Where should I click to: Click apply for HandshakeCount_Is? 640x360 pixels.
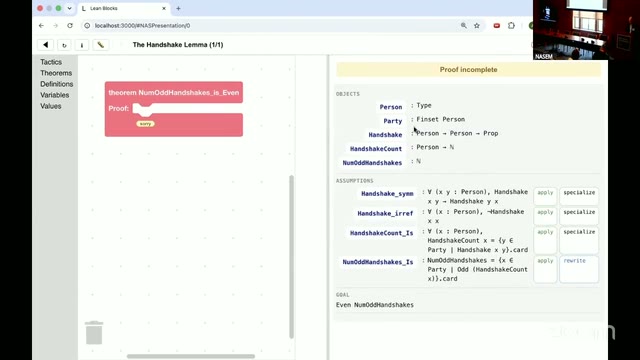pyautogui.click(x=545, y=240)
